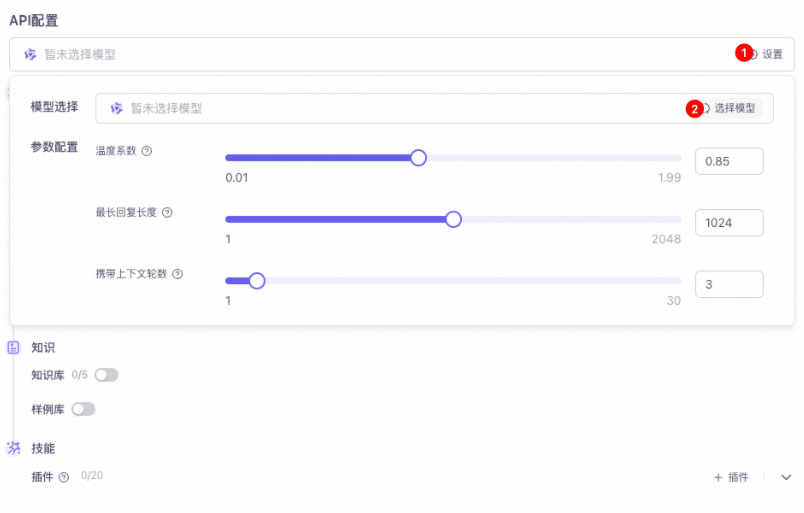
Task: Click the 知识 section document icon
Action: point(13,347)
